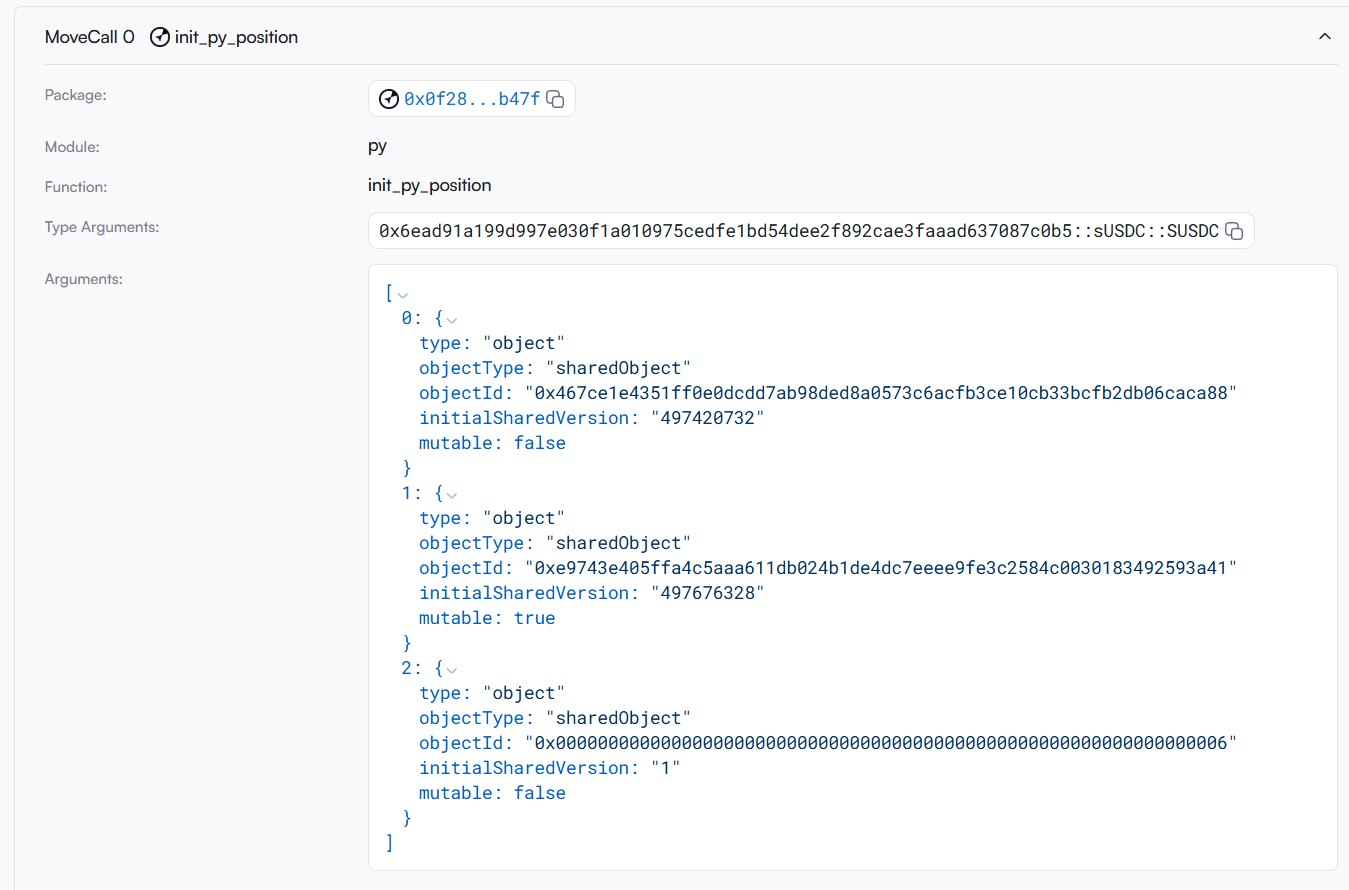Screen dimensions: 1349x890
Task: Click init_py_position label in the header
Action: (236, 37)
